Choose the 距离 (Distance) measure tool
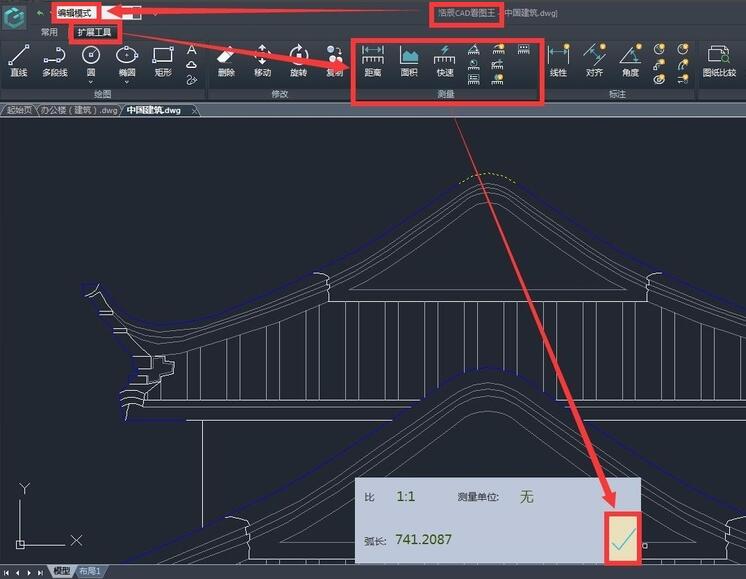746x579 pixels. click(372, 60)
